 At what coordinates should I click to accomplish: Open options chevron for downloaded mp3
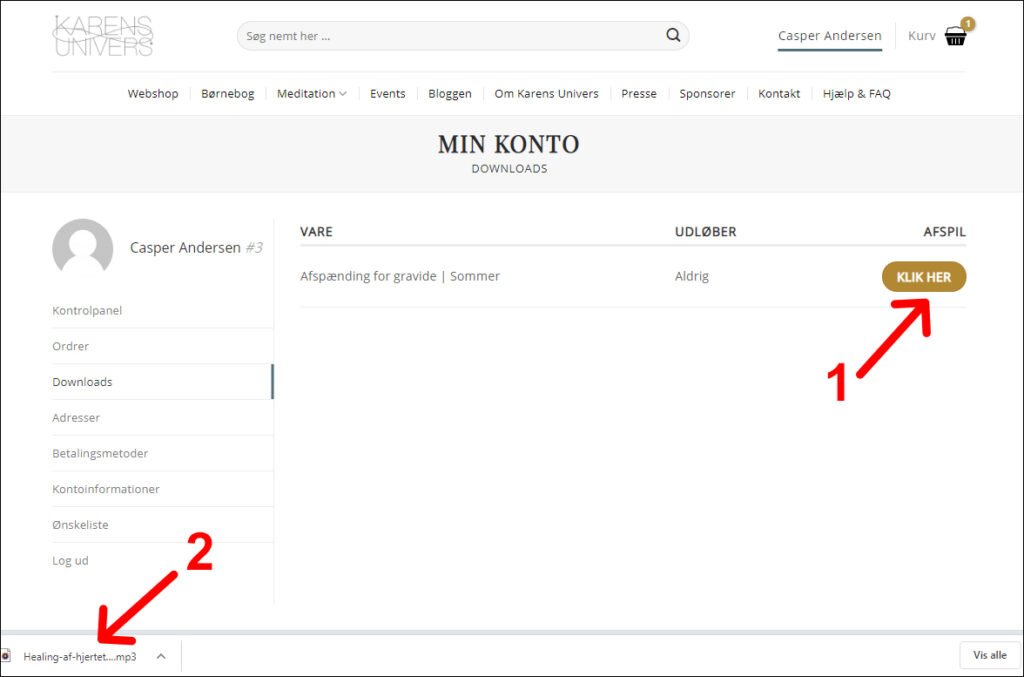(161, 656)
